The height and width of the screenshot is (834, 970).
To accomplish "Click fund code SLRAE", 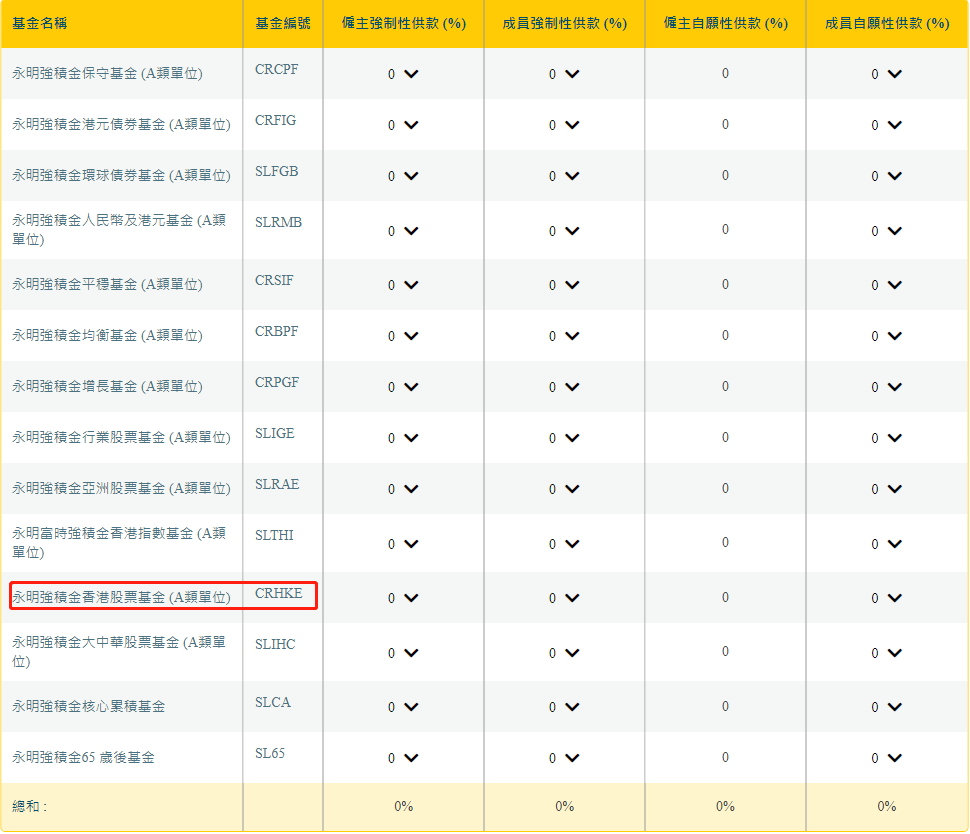I will 277,484.
